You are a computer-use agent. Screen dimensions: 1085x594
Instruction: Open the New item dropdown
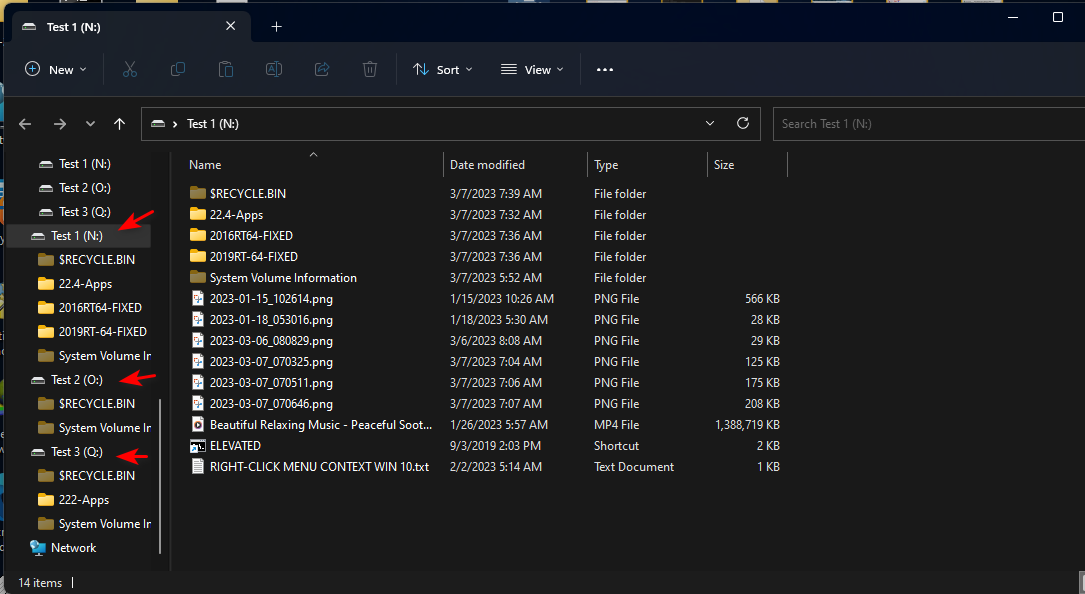coord(55,69)
